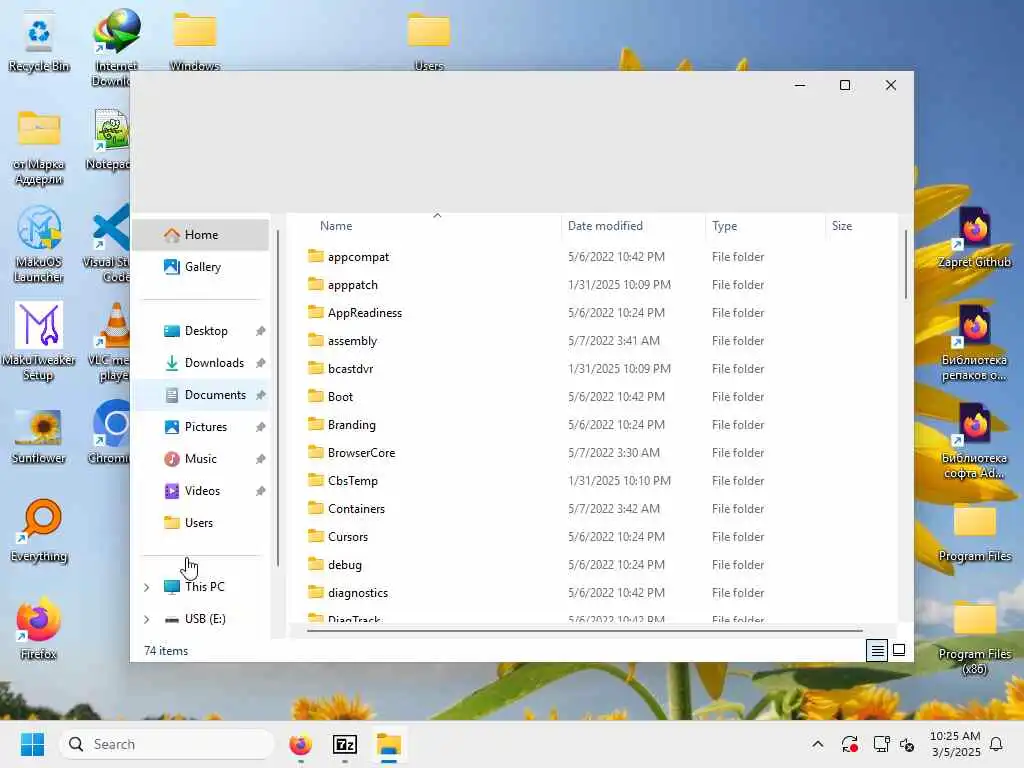Viewport: 1024px width, 768px height.
Task: Open Библиотека софта desktop shortcut
Action: tap(974, 440)
